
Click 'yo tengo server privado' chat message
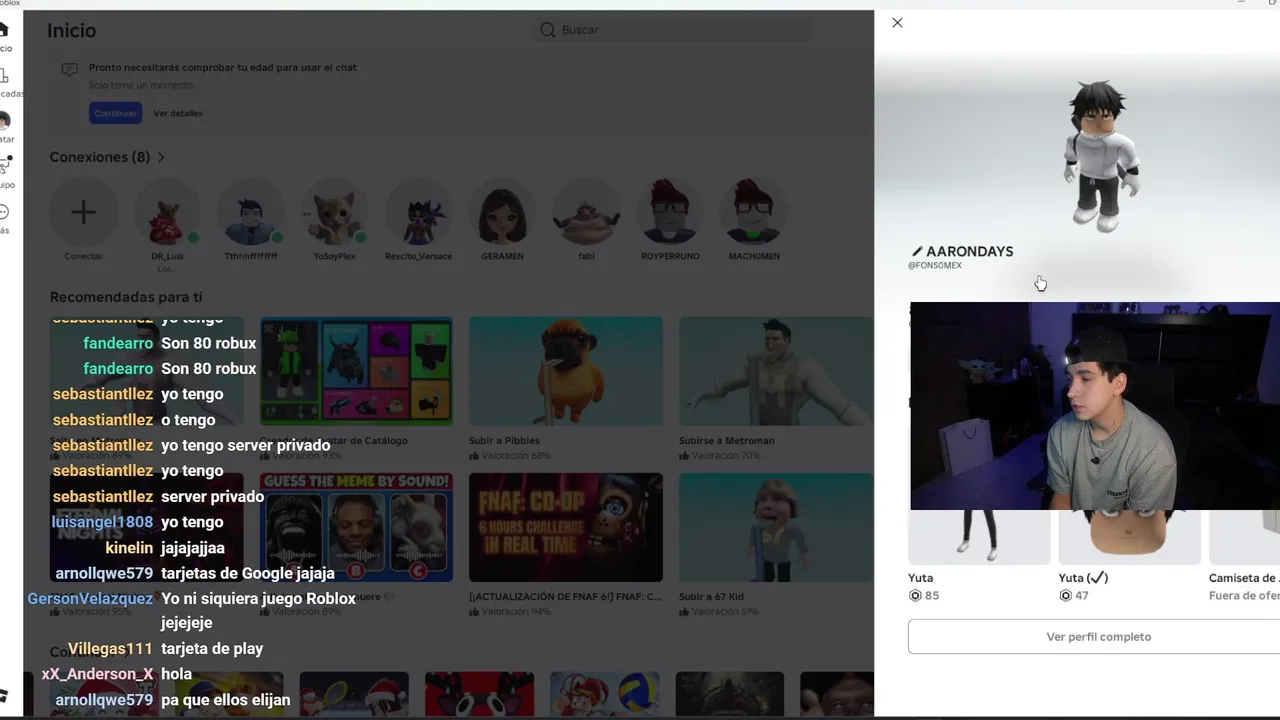coord(246,445)
